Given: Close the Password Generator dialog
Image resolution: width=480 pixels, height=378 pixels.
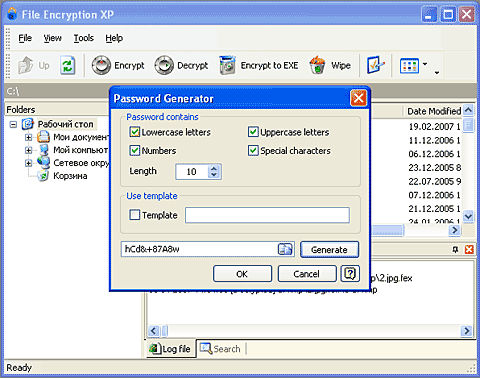Looking at the screenshot, I should 359,98.
